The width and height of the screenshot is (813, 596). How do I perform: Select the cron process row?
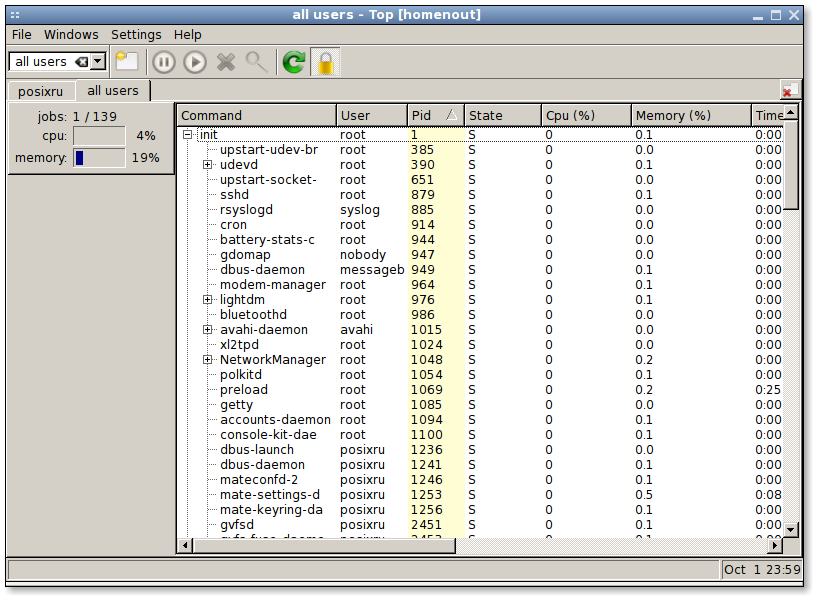pos(481,225)
